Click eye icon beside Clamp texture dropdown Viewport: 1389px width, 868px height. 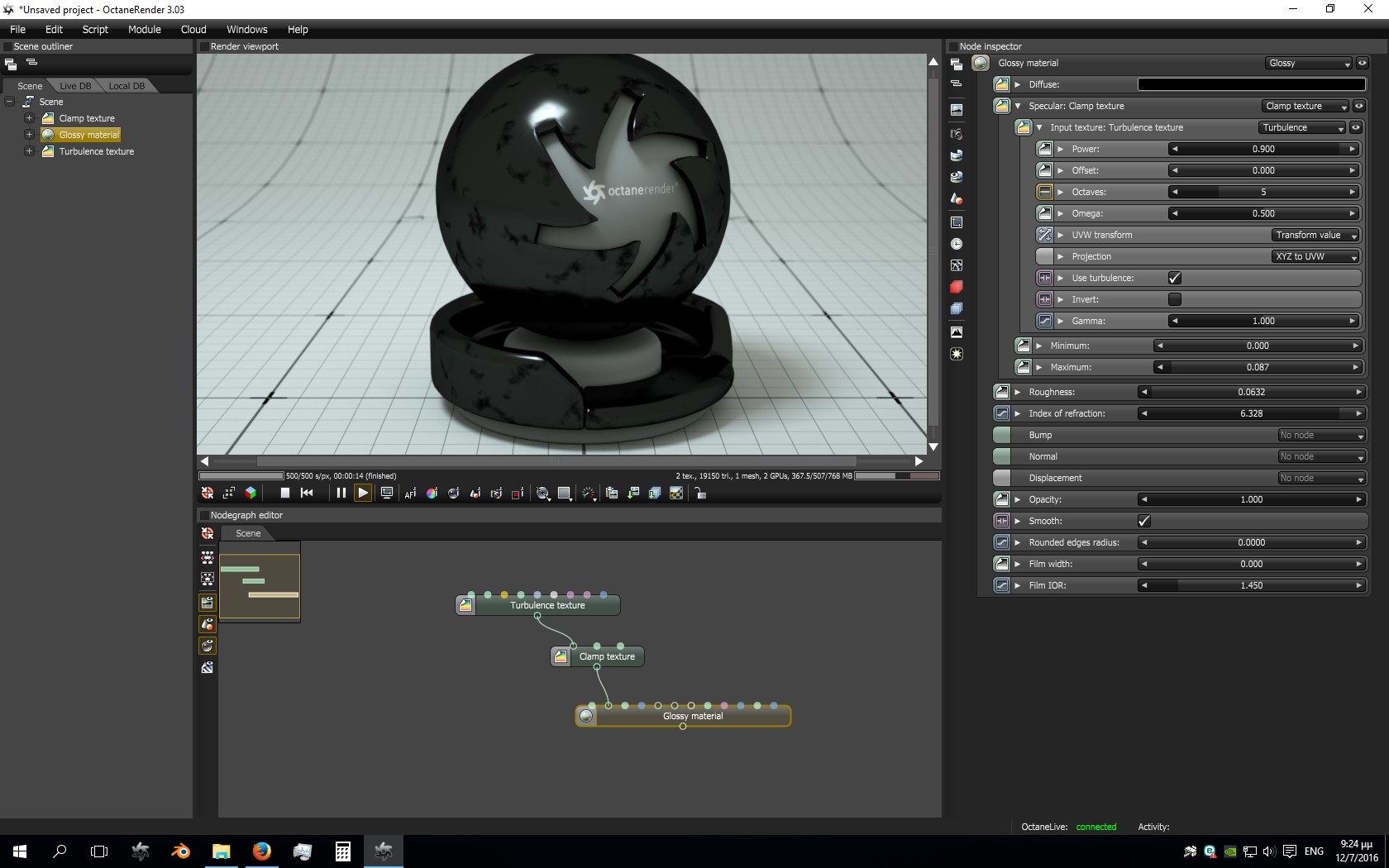click(1358, 106)
